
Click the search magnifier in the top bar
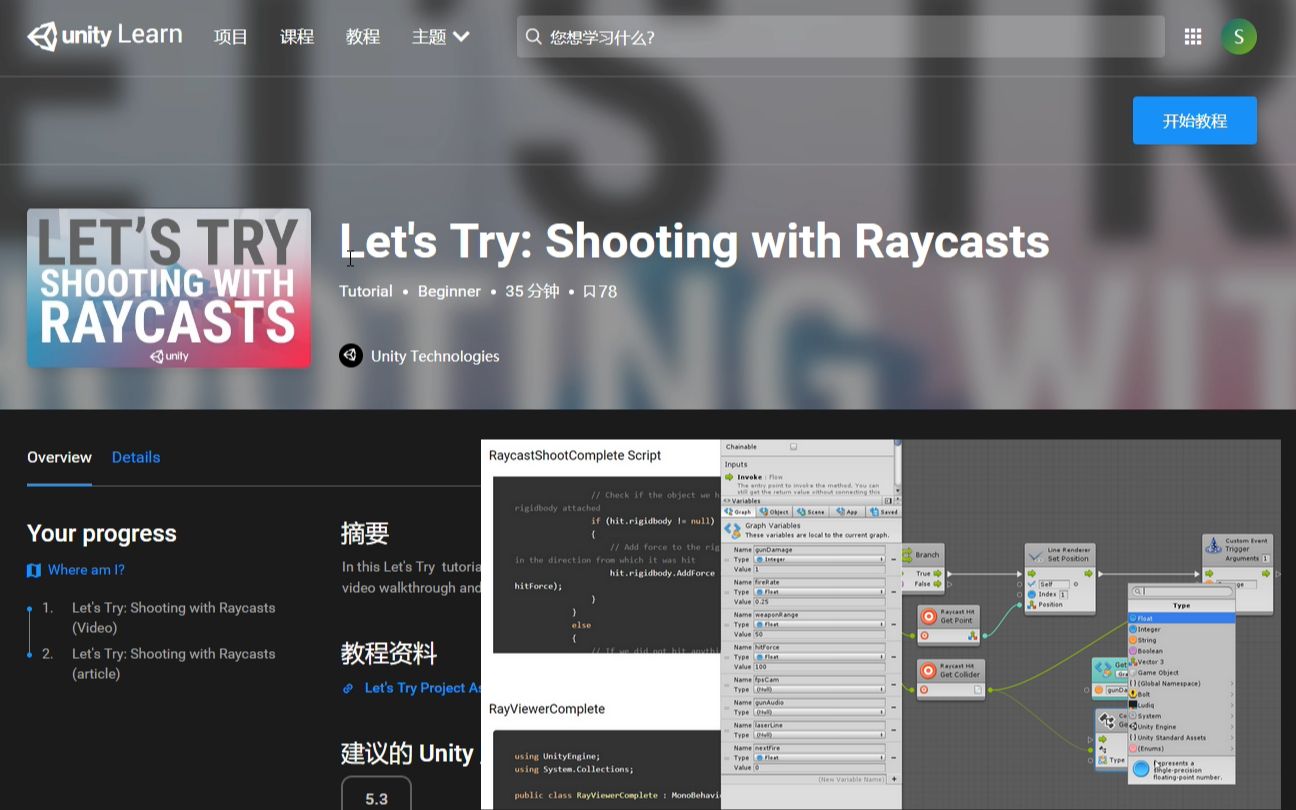pyautogui.click(x=533, y=36)
